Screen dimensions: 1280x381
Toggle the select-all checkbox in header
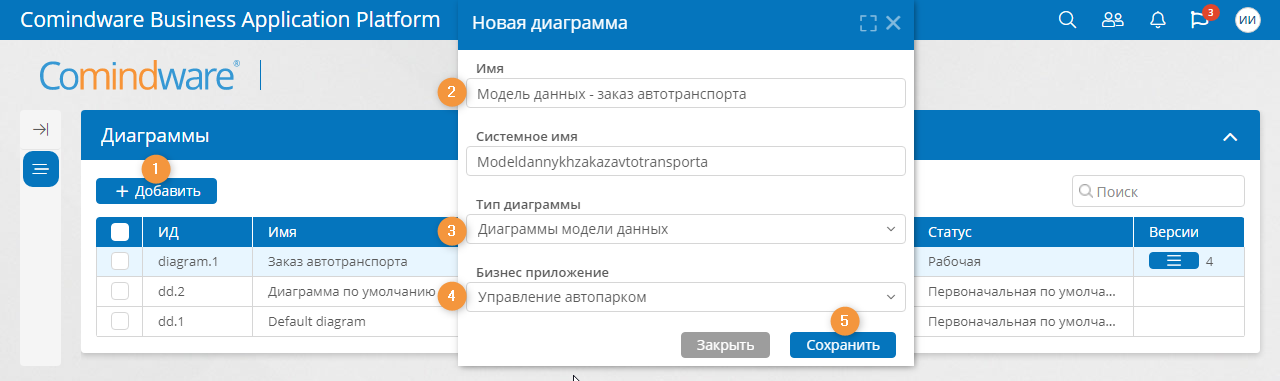(120, 232)
